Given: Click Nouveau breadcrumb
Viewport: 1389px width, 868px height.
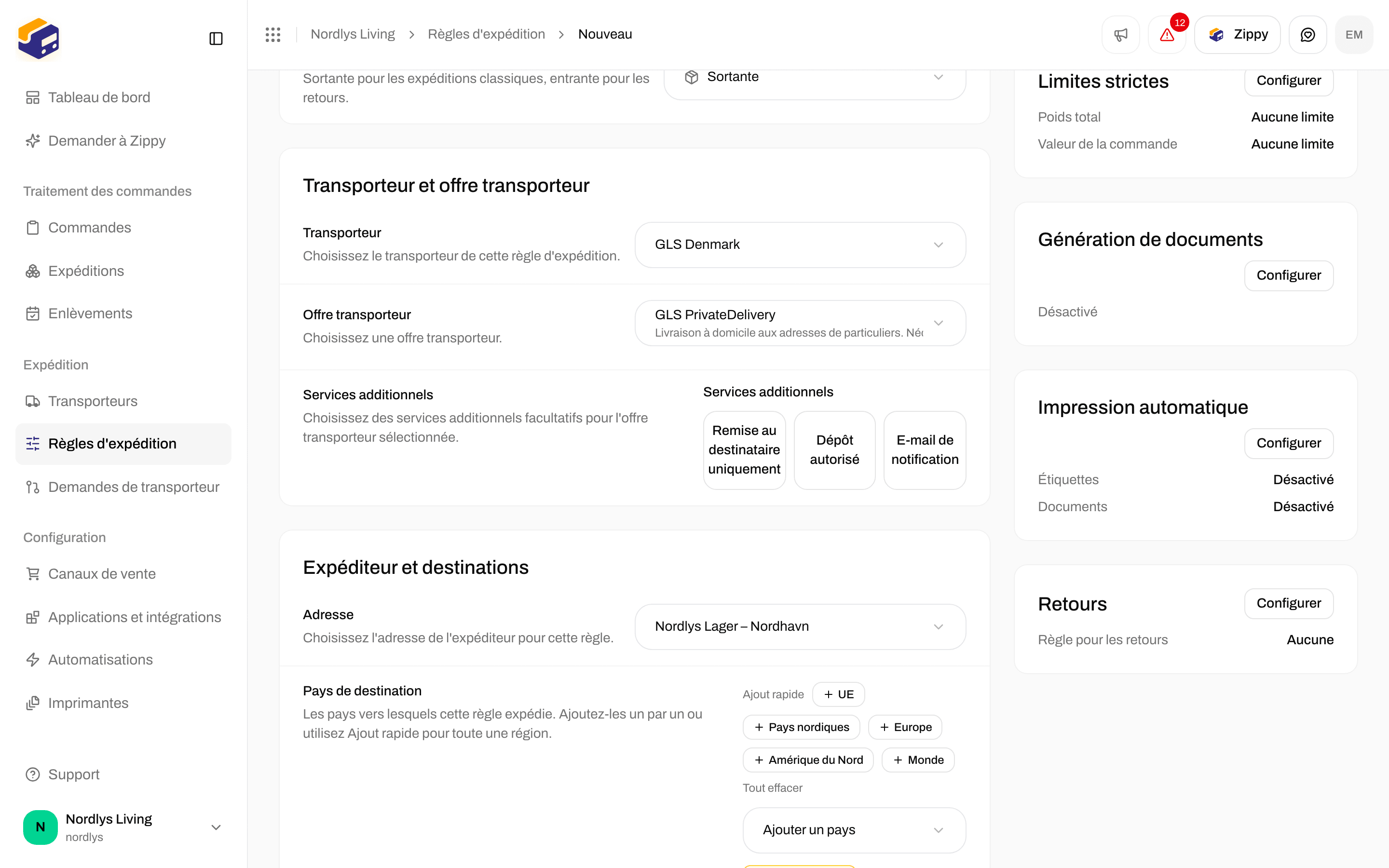Looking at the screenshot, I should (605, 34).
